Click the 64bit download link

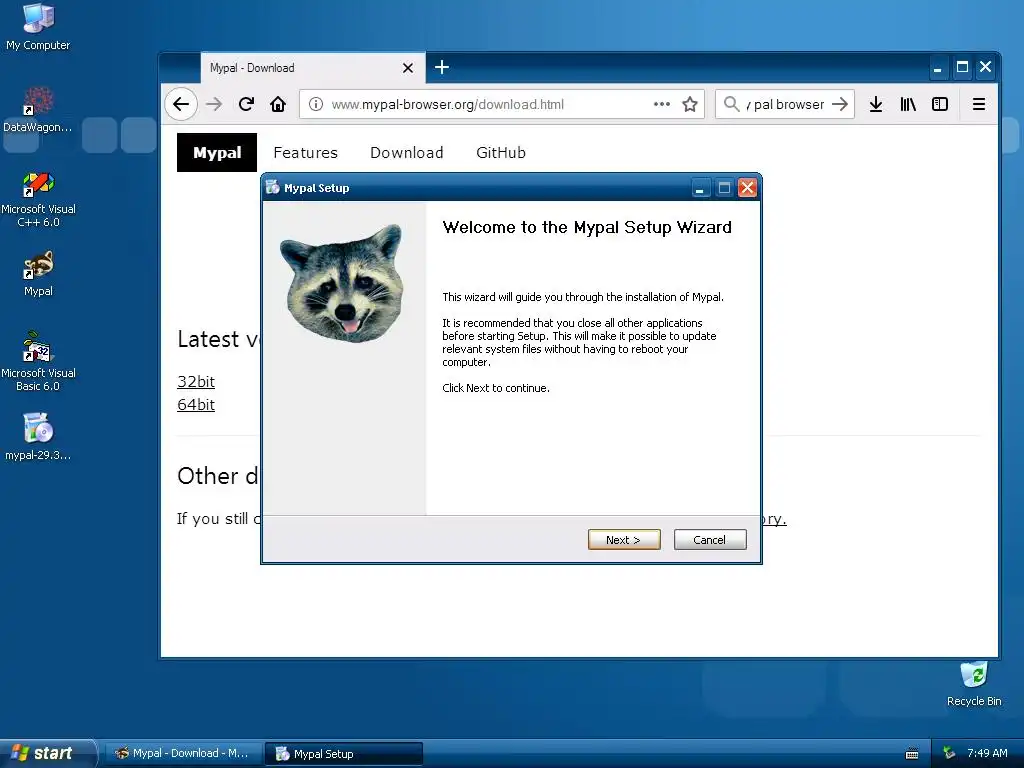(x=196, y=404)
